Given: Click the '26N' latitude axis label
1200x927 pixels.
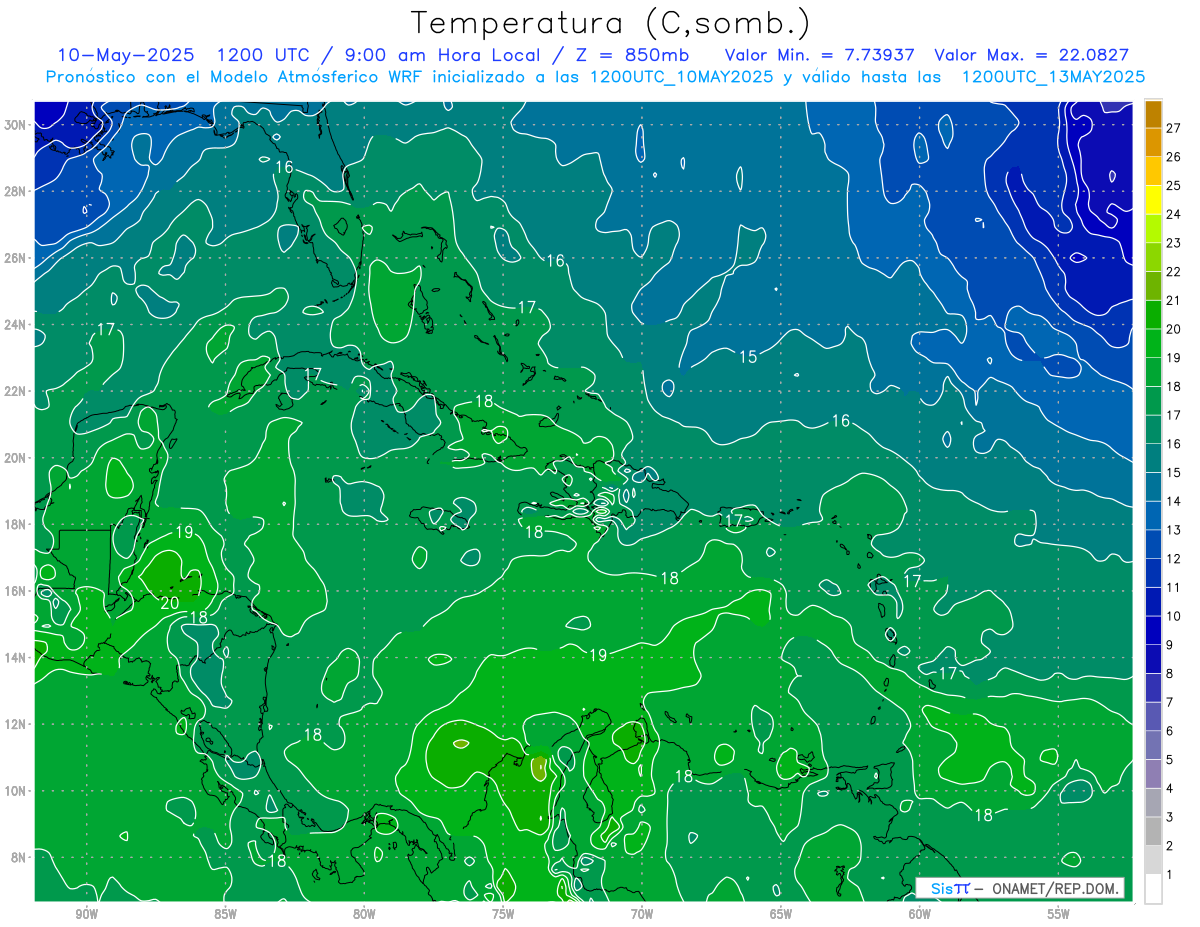Looking at the screenshot, I should [x=14, y=258].
